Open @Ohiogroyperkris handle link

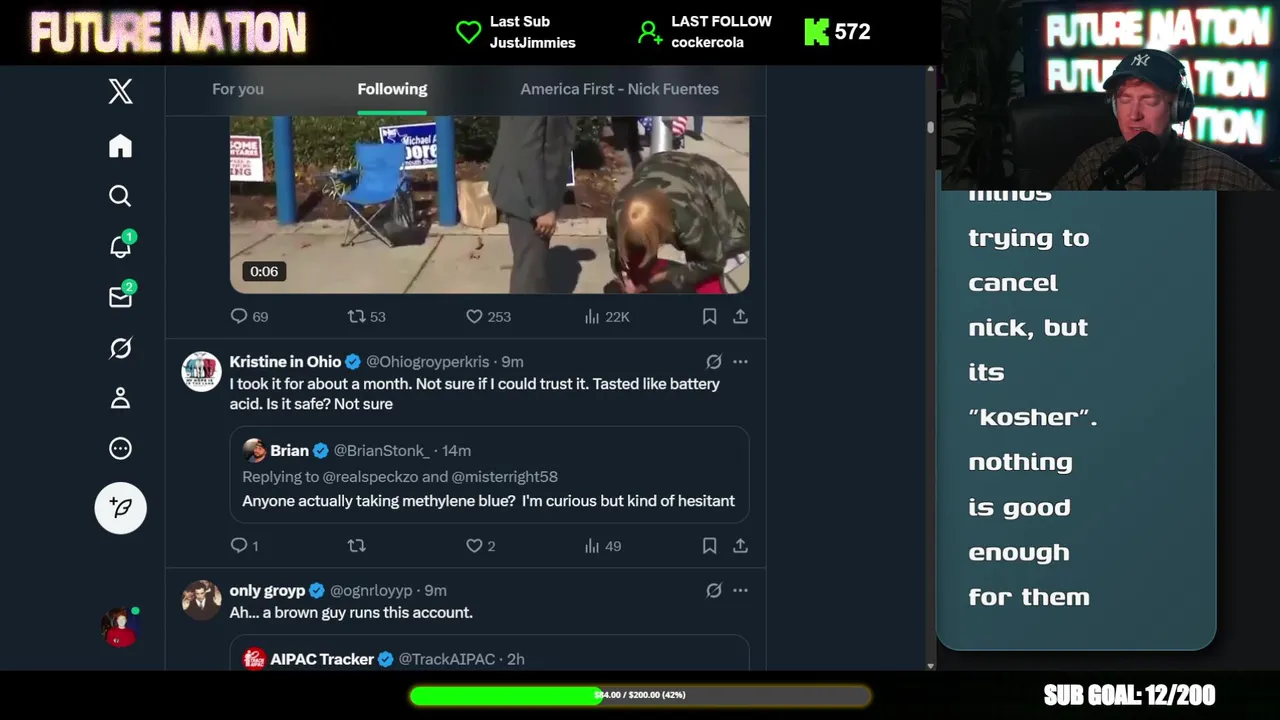427,362
